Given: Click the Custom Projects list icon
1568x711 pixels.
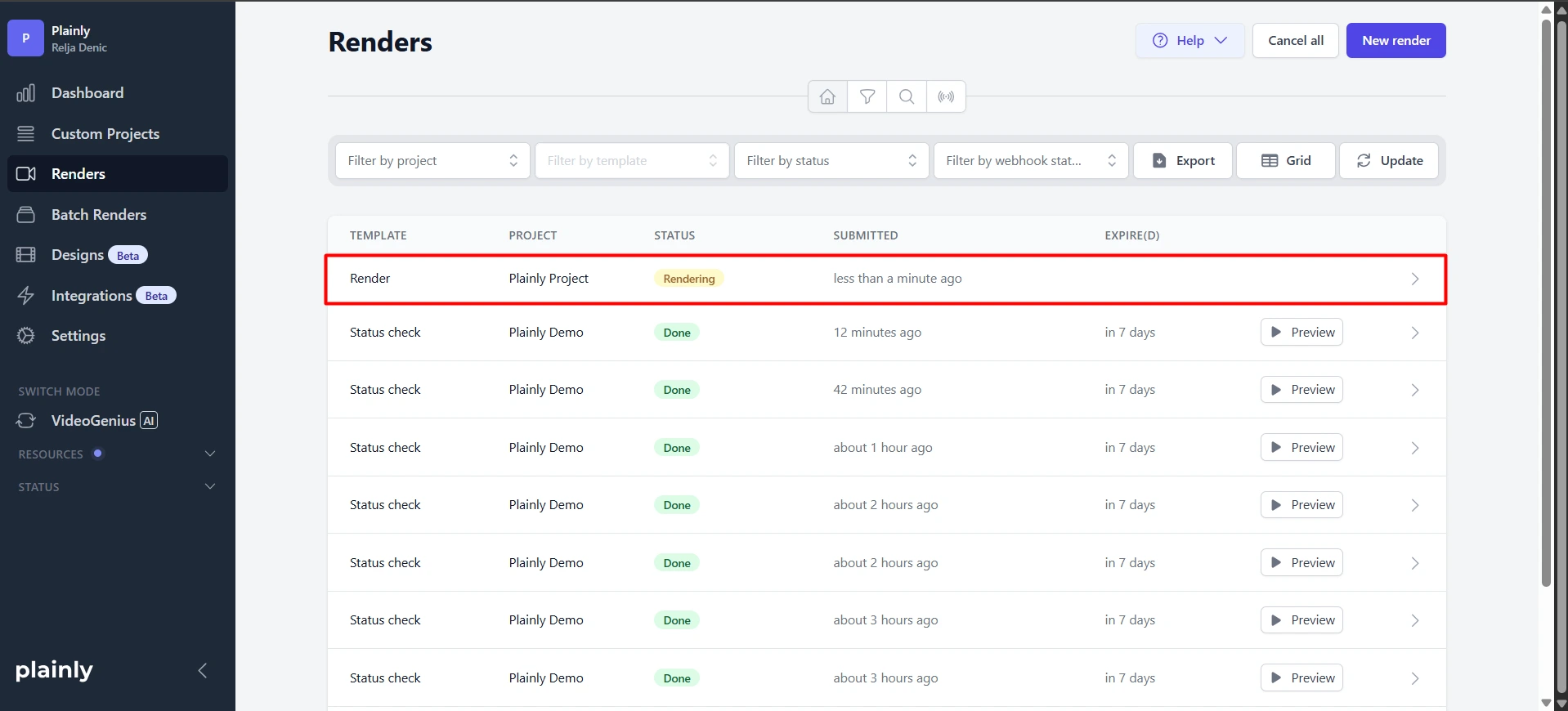Looking at the screenshot, I should pyautogui.click(x=26, y=133).
